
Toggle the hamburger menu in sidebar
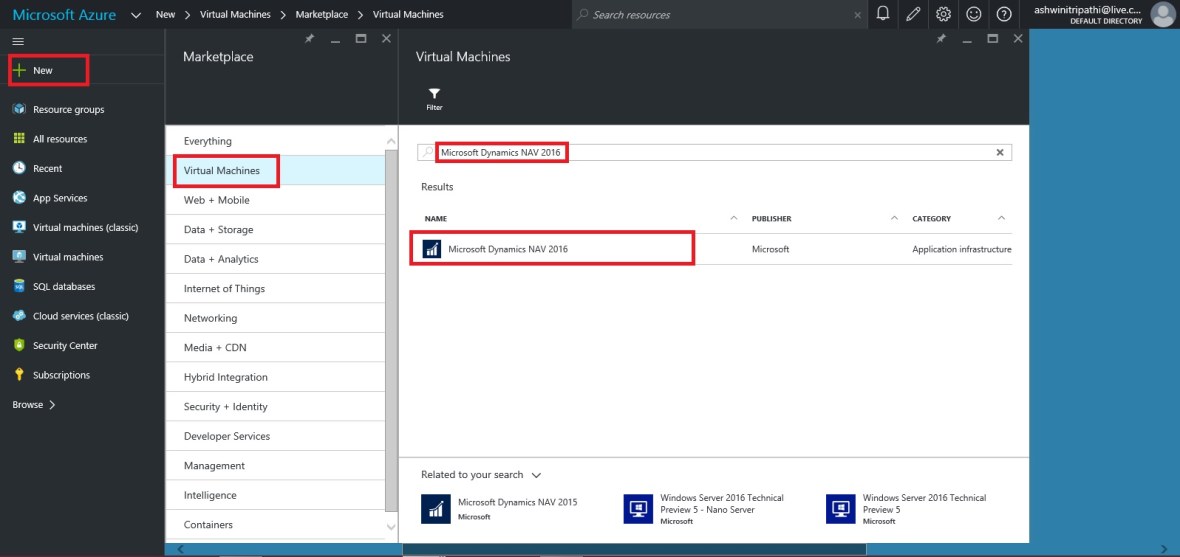tap(18, 42)
